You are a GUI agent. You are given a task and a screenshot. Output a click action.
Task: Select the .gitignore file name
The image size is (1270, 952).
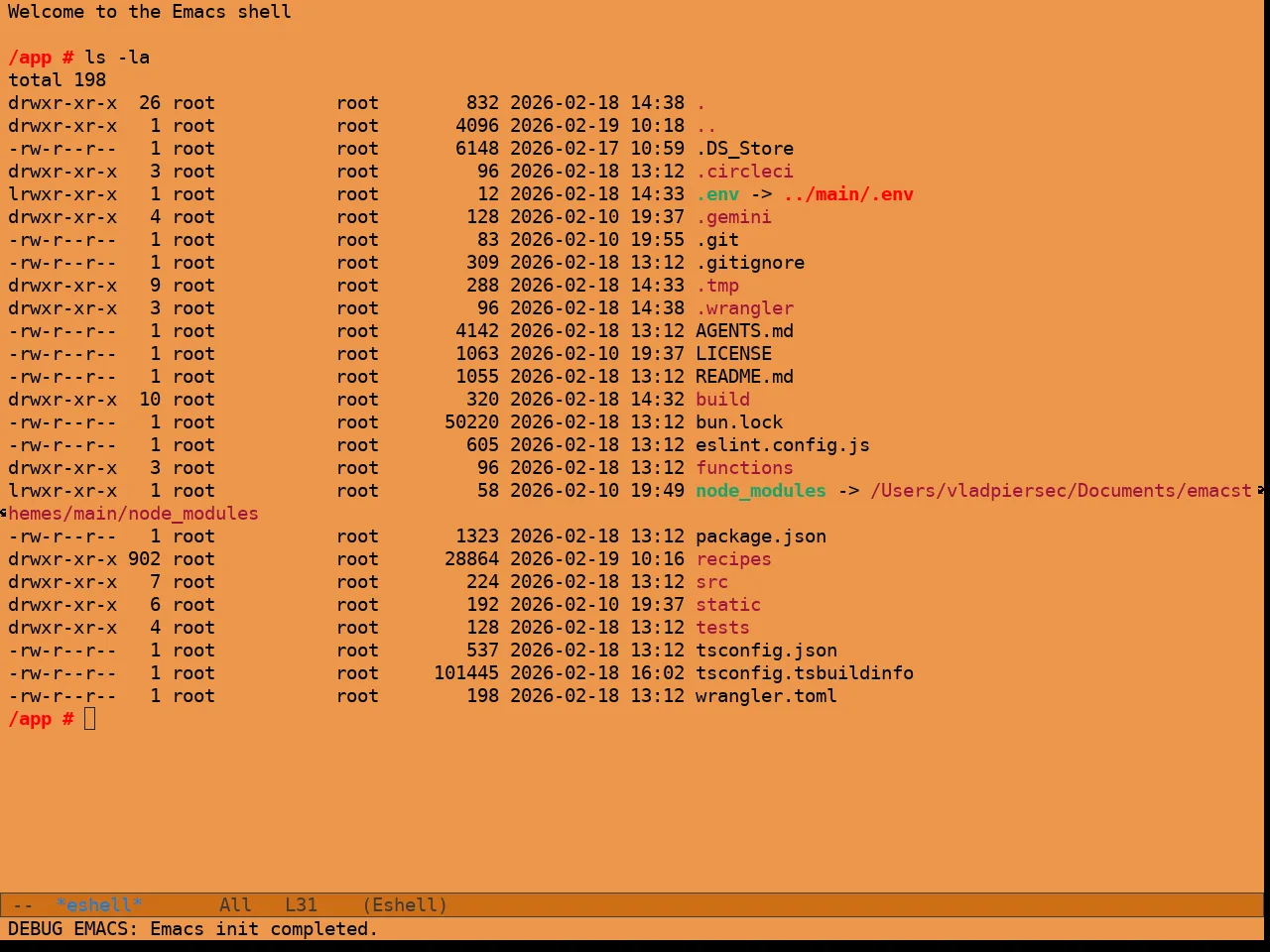[750, 263]
